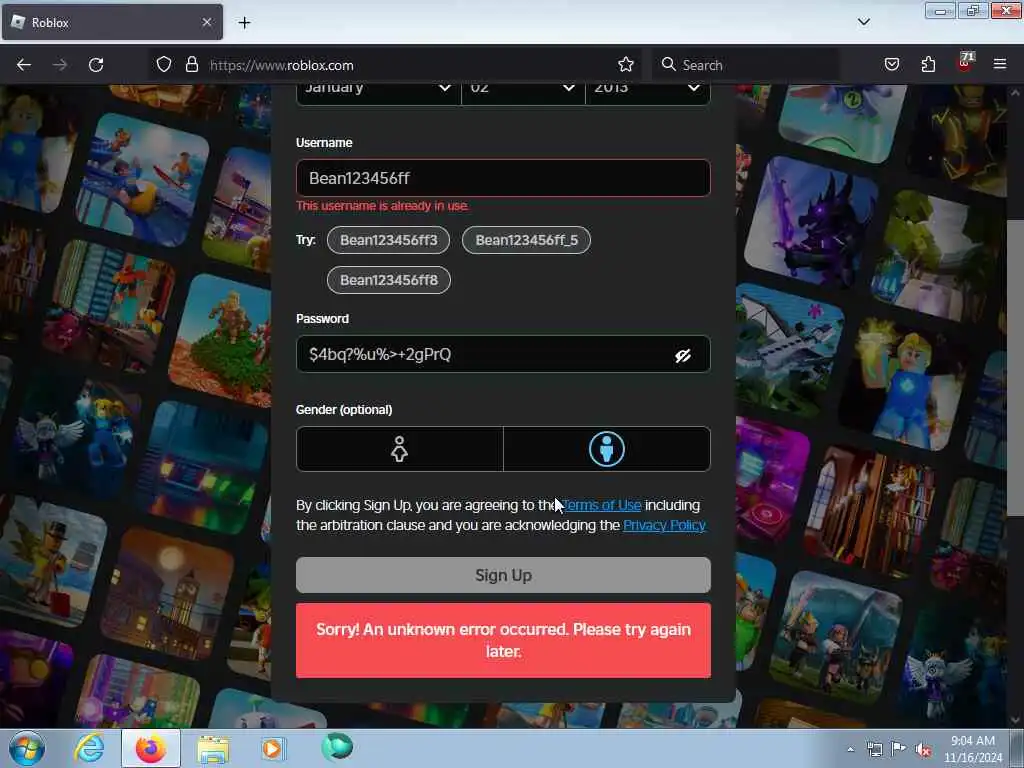Open a new tab with the plus button
Image resolution: width=1024 pixels, height=768 pixels.
tap(244, 23)
